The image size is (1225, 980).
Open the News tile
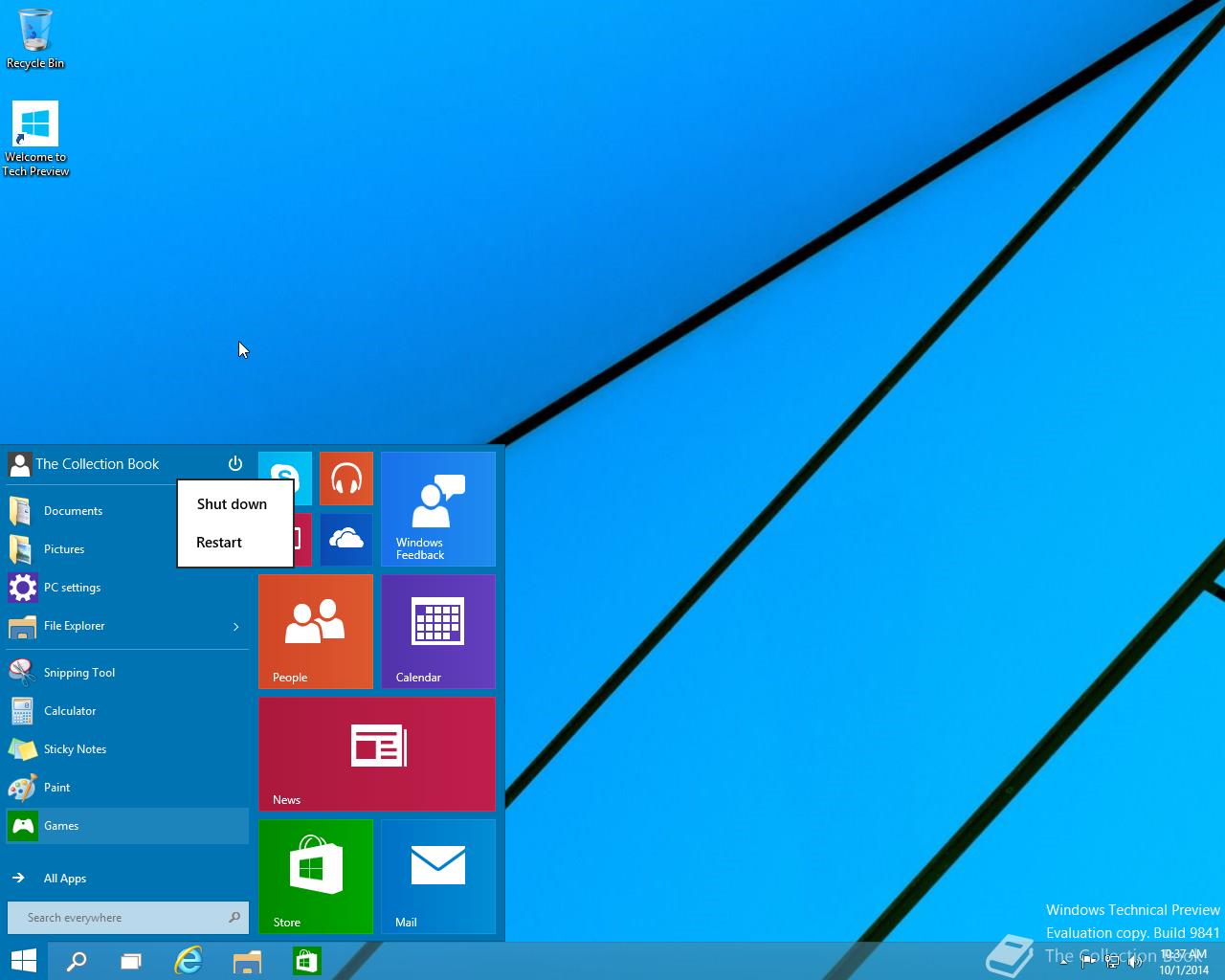[x=377, y=754]
